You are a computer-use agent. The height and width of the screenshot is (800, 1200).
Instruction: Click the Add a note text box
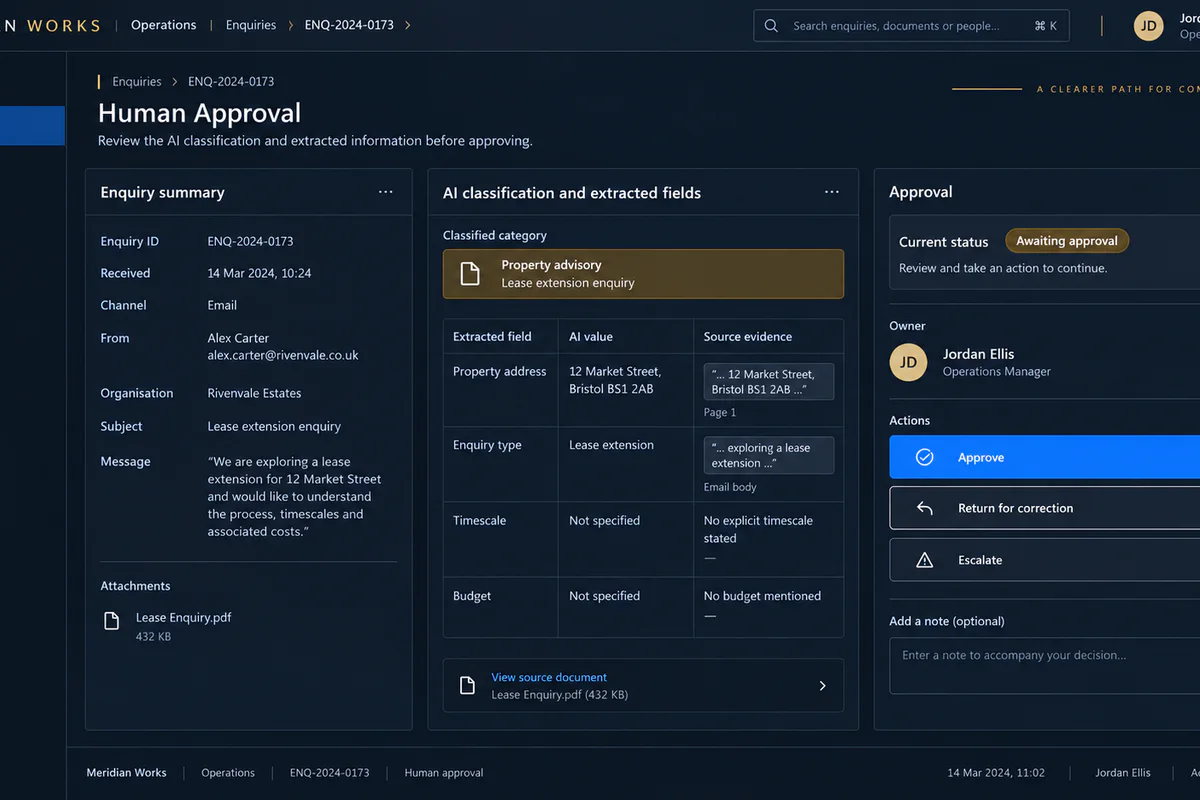1045,666
